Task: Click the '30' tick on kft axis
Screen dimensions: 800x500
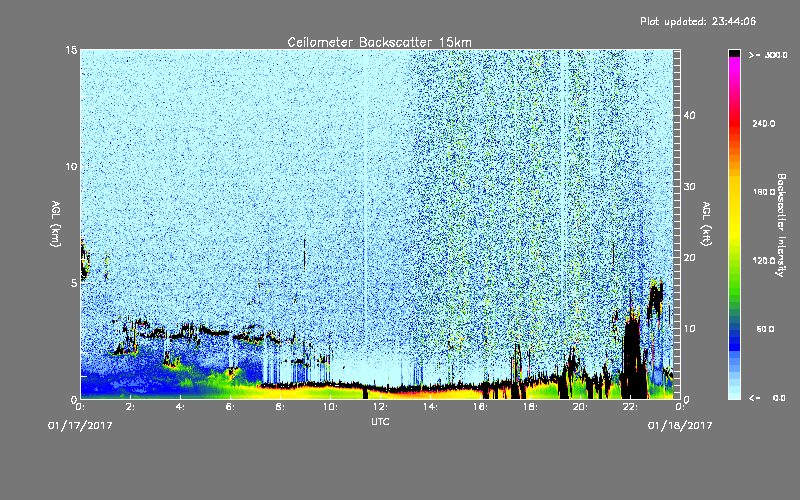Action: (689, 186)
